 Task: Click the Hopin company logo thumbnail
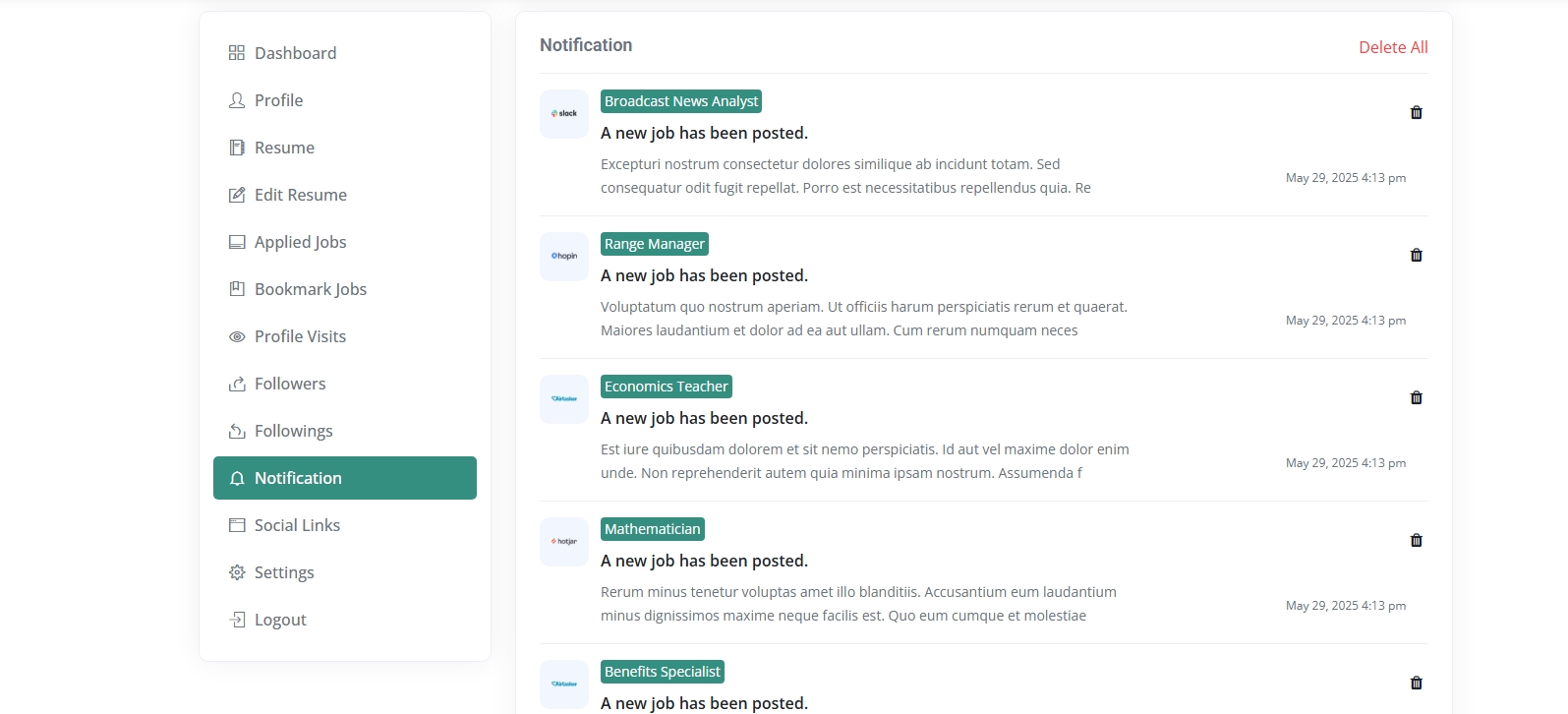[564, 257]
